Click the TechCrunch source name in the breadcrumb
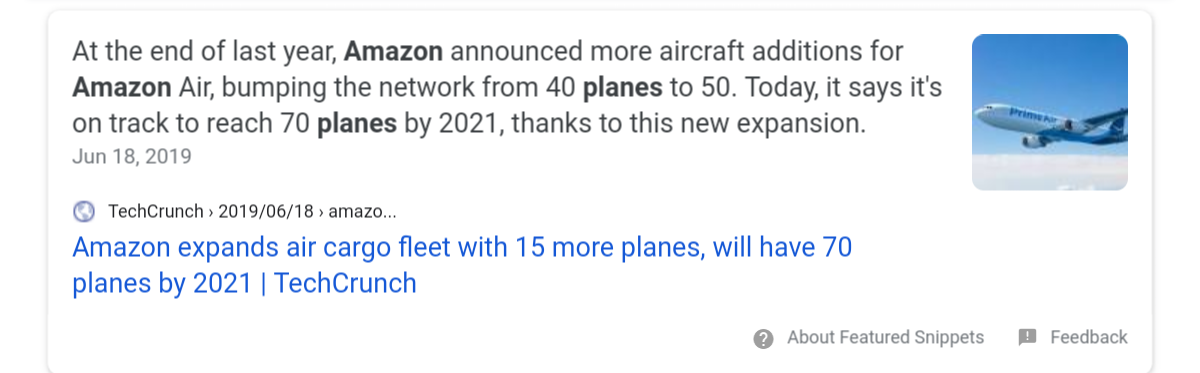Screen dimensions: 1200x373 point(155,211)
